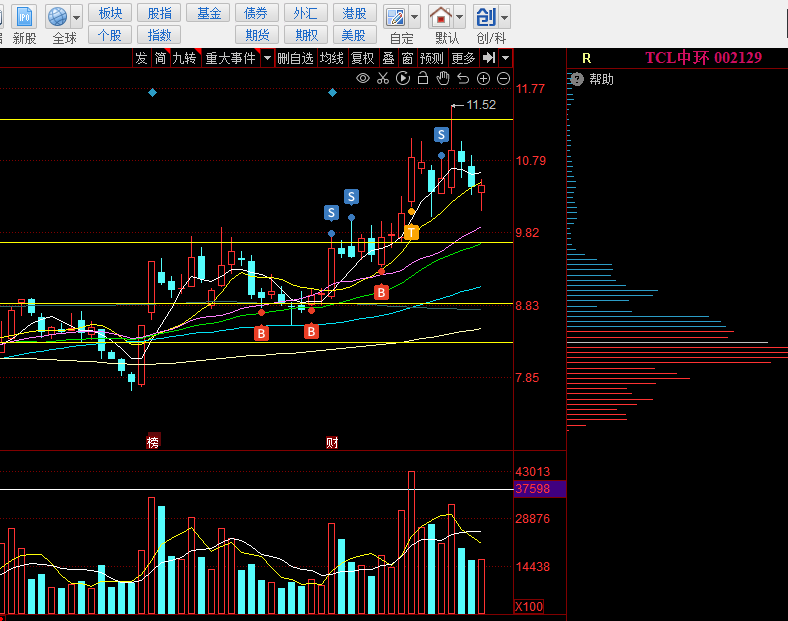This screenshot has width=788, height=621.
Task: Click the R label in the right panel header
Action: coord(586,58)
